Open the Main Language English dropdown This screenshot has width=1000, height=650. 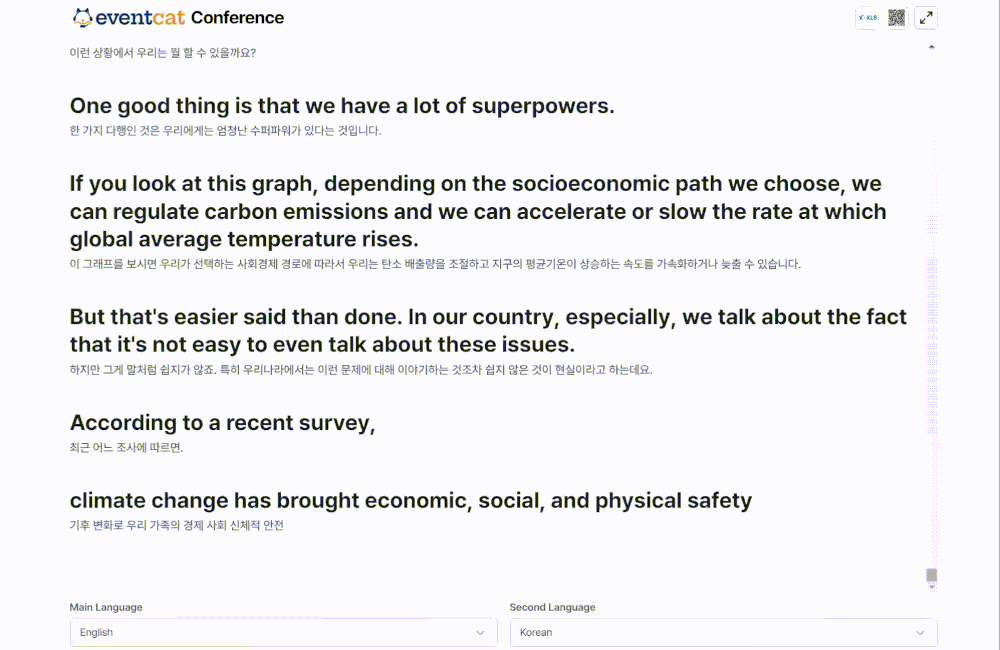coord(283,632)
